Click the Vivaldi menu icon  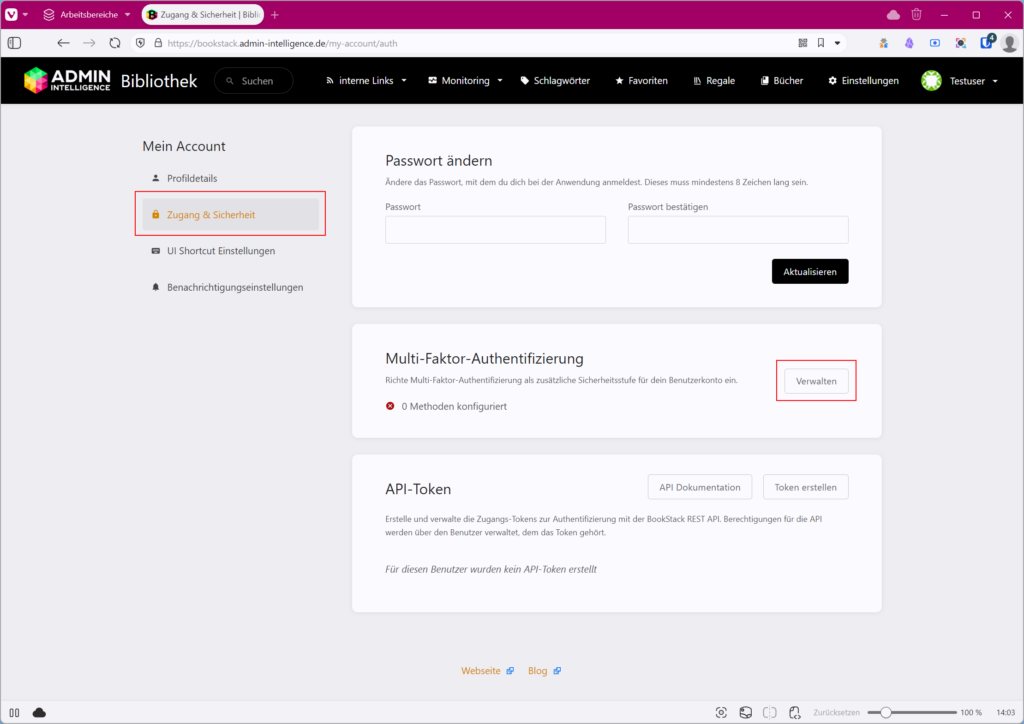click(11, 15)
